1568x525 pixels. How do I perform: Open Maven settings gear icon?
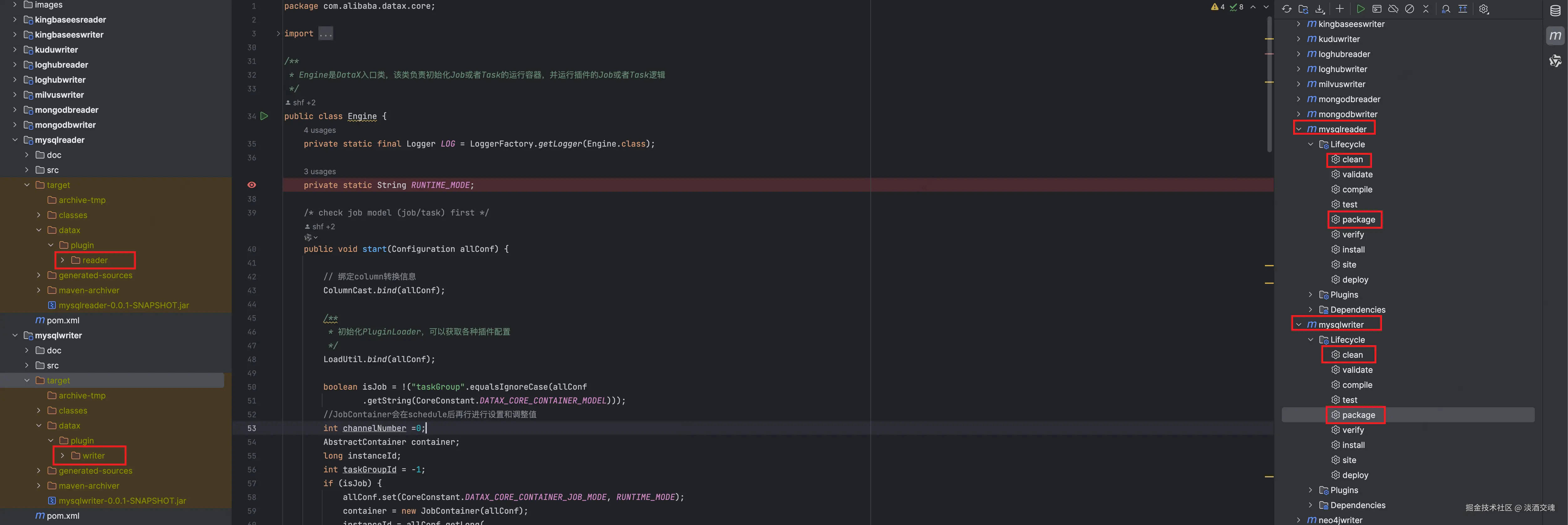coord(1484,8)
